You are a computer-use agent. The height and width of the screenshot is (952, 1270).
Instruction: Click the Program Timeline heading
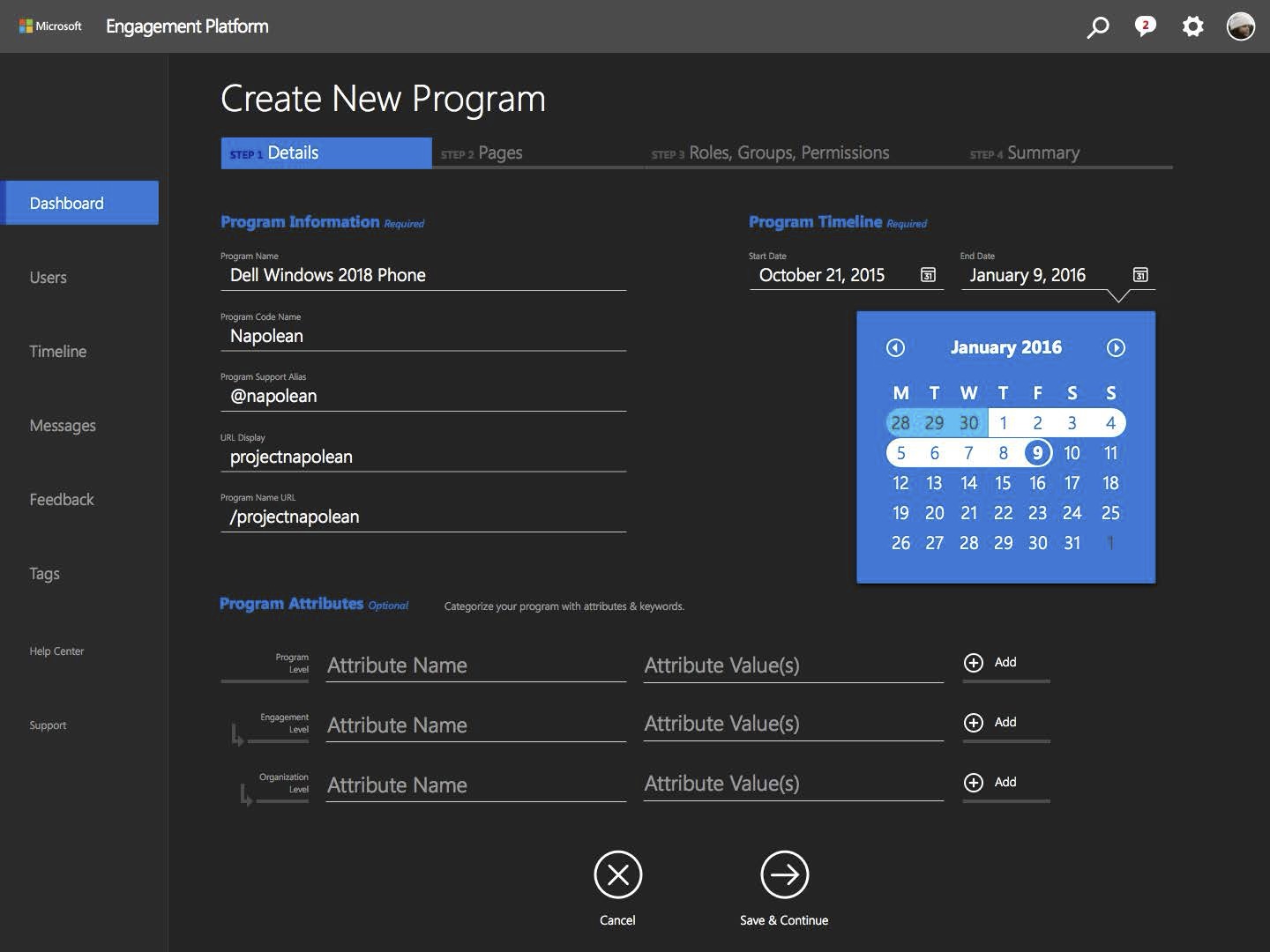point(815,222)
